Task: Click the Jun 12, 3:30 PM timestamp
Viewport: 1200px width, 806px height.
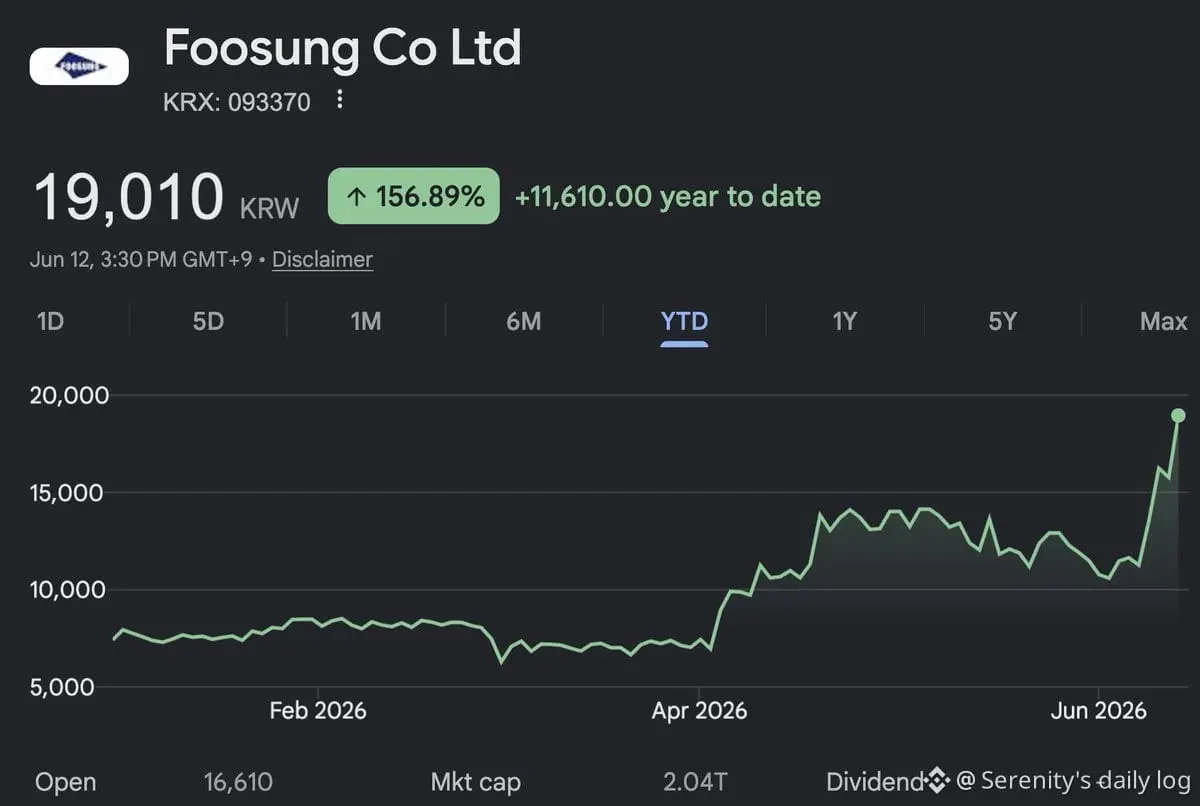Action: pos(143,259)
